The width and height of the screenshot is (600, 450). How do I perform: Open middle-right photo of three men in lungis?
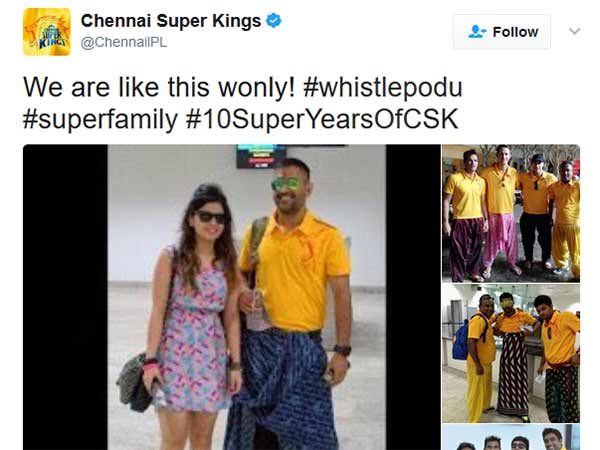coord(511,353)
